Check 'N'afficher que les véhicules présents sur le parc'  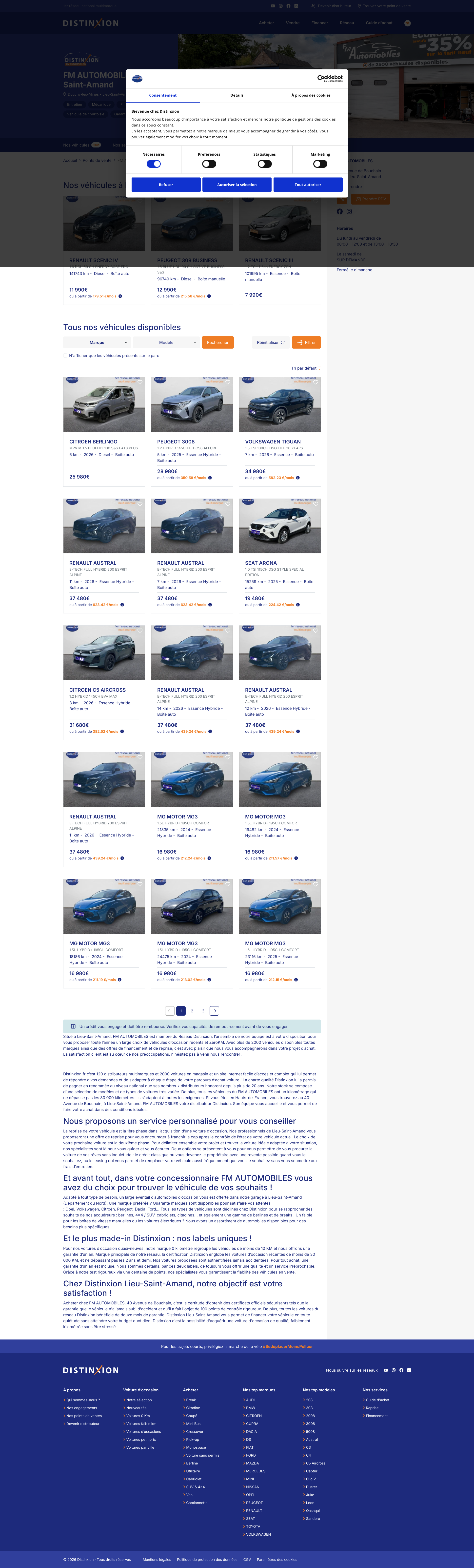tap(65, 355)
